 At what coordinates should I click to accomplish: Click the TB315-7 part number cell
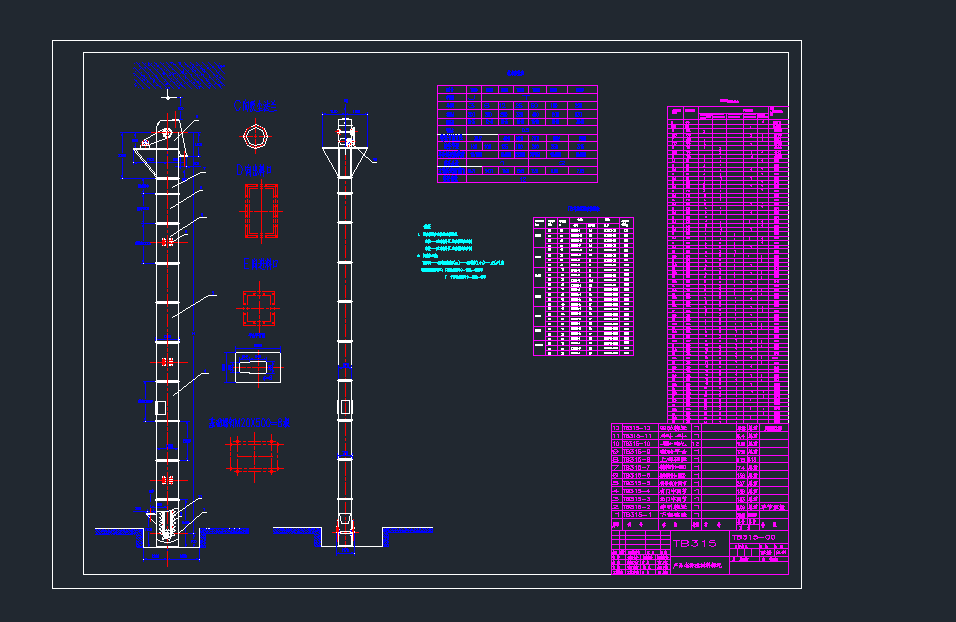(x=637, y=468)
